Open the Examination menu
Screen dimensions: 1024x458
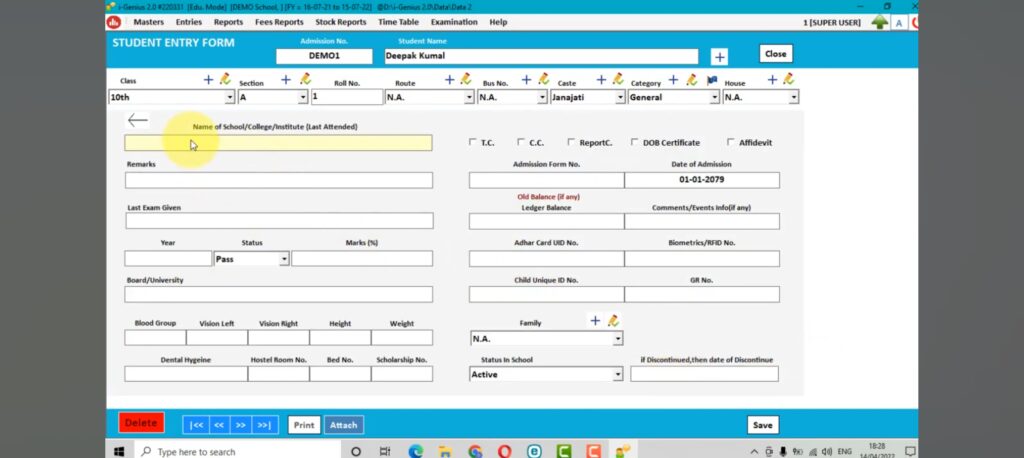click(453, 22)
